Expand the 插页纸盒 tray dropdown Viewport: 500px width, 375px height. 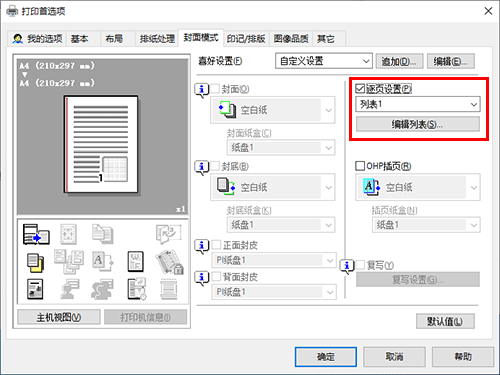pyautogui.click(x=426, y=225)
